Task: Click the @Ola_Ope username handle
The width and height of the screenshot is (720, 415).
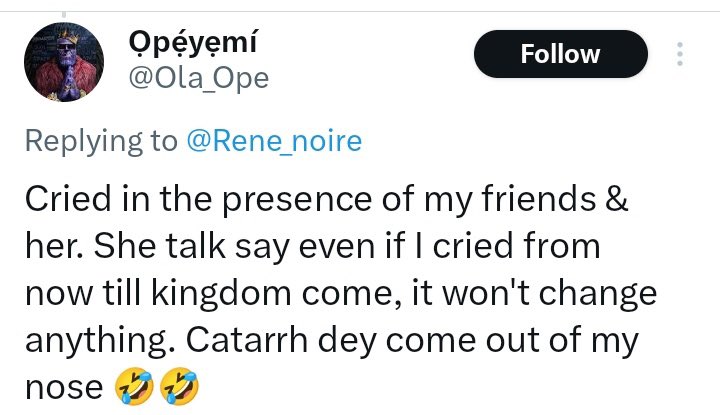Action: coord(199,78)
